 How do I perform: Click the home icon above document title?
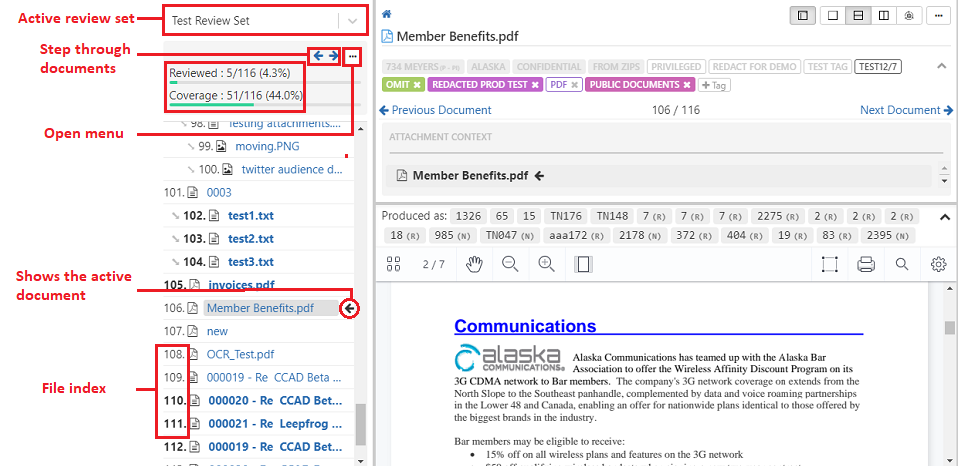(x=387, y=14)
